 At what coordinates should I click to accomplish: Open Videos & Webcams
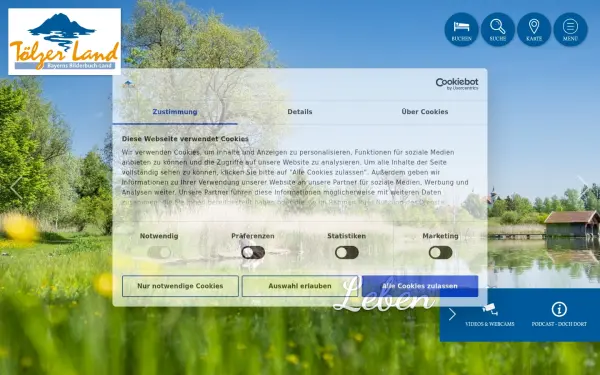489,315
